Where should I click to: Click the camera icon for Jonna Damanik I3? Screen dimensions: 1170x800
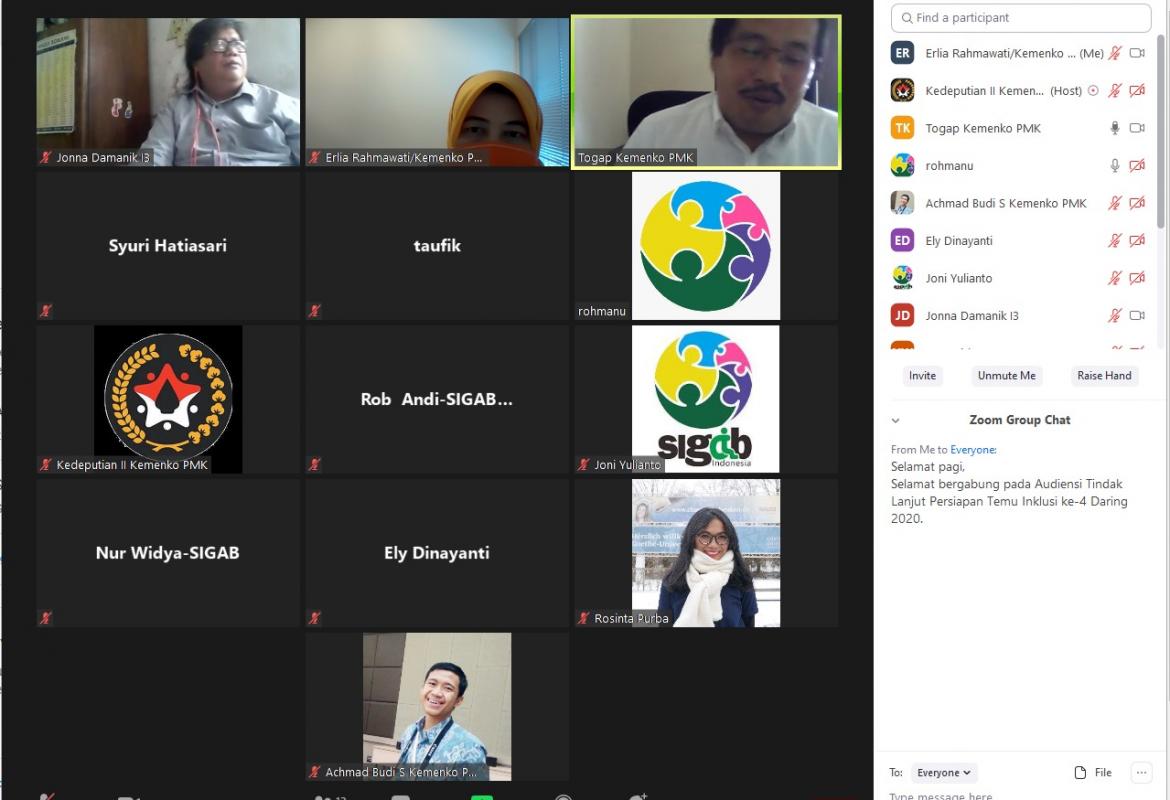pyautogui.click(x=1137, y=316)
